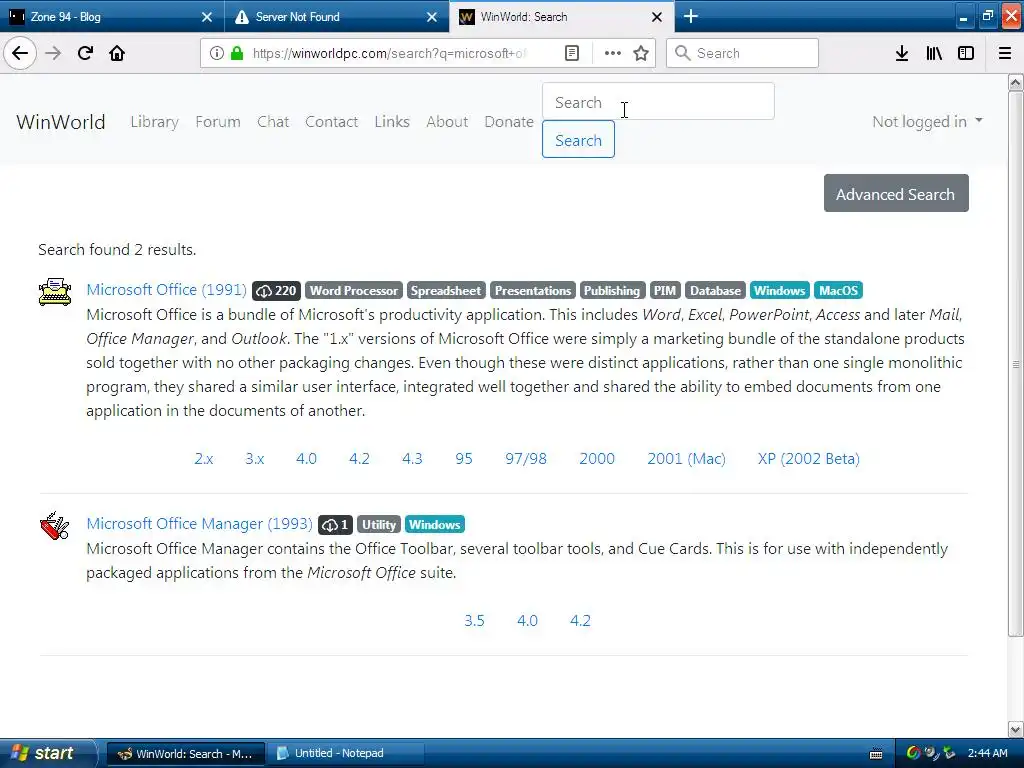
Task: Switch to the Zone 94 - Blog tab
Action: [112, 16]
